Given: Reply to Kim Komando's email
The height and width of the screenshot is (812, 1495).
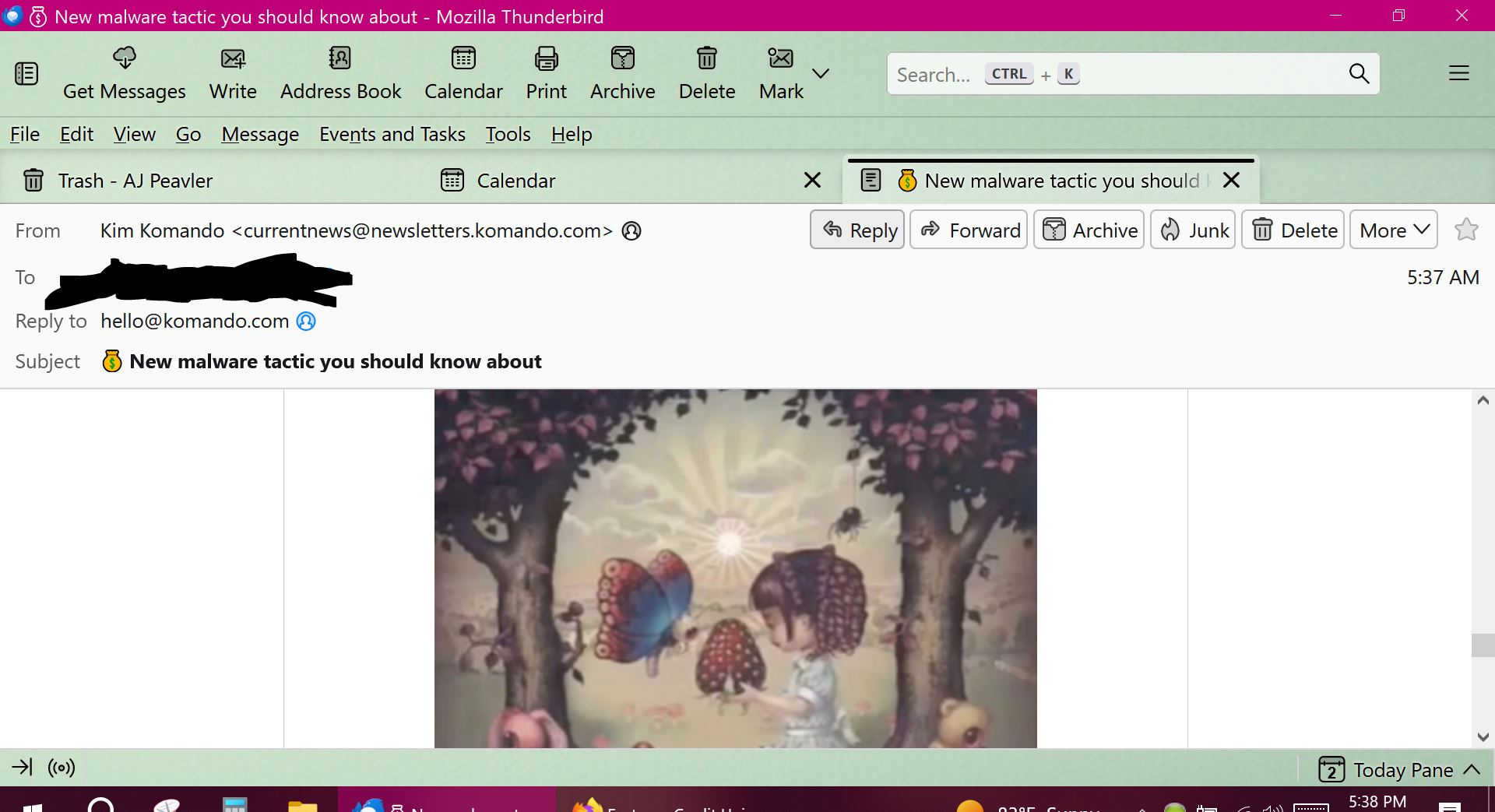Looking at the screenshot, I should 857,230.
